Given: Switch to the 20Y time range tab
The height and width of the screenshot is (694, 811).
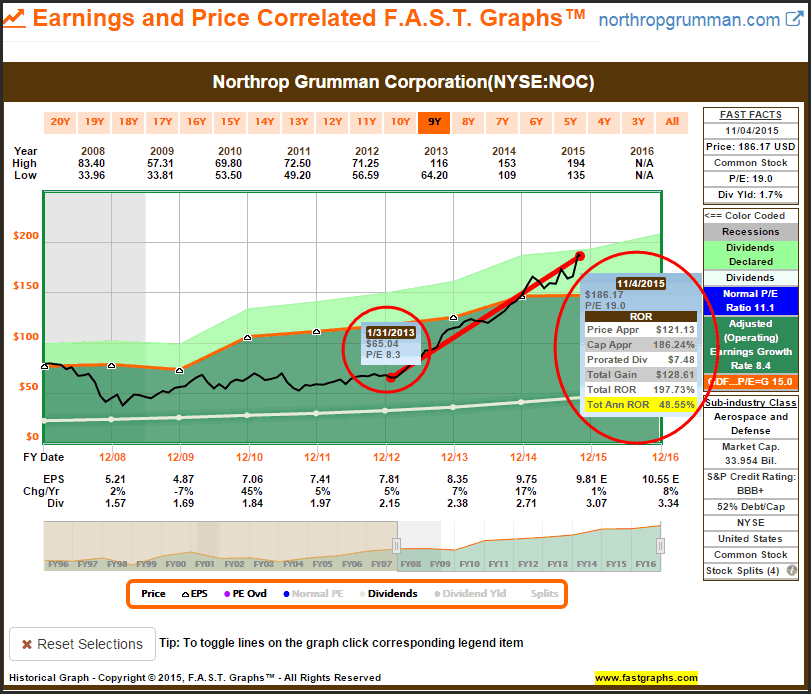Looking at the screenshot, I should (61, 122).
